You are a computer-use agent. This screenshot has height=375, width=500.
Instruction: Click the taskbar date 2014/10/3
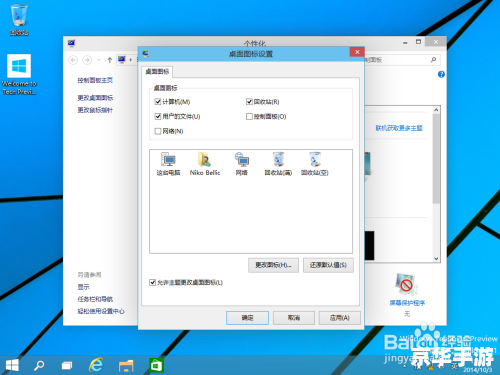(x=477, y=370)
